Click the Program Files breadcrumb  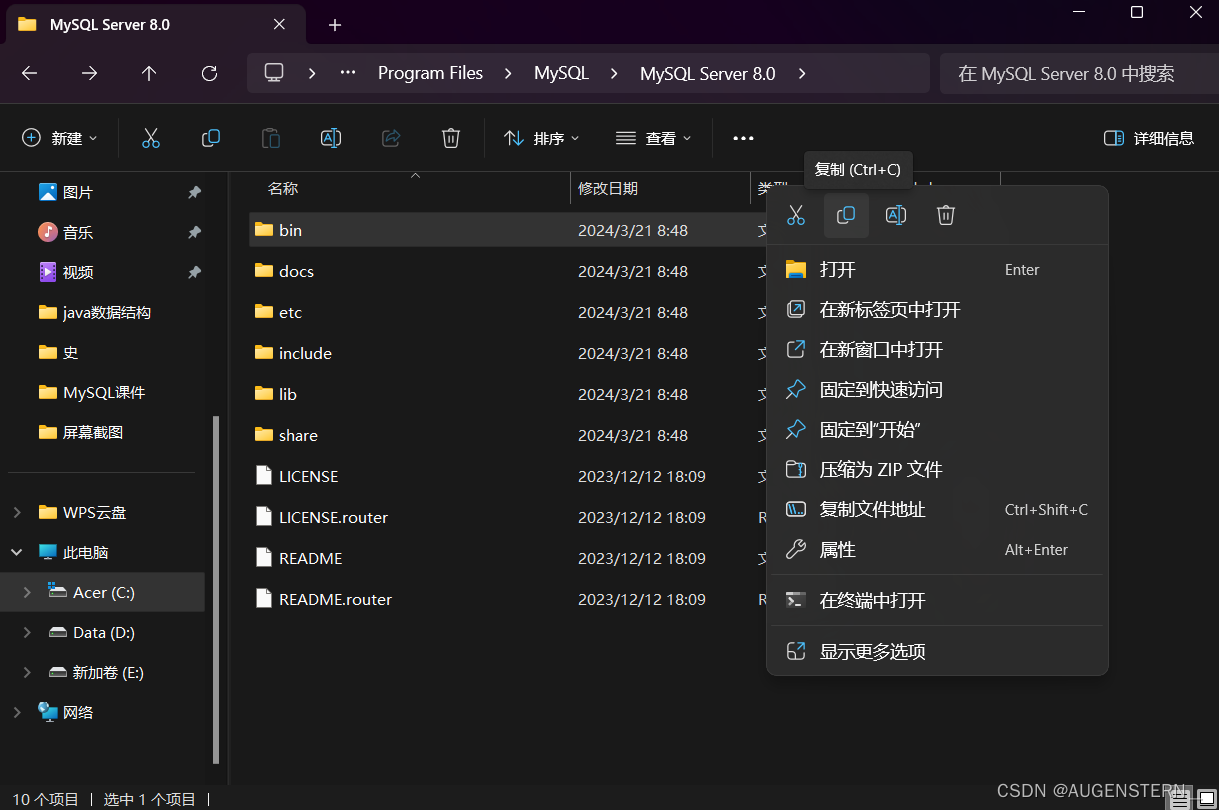click(x=430, y=73)
